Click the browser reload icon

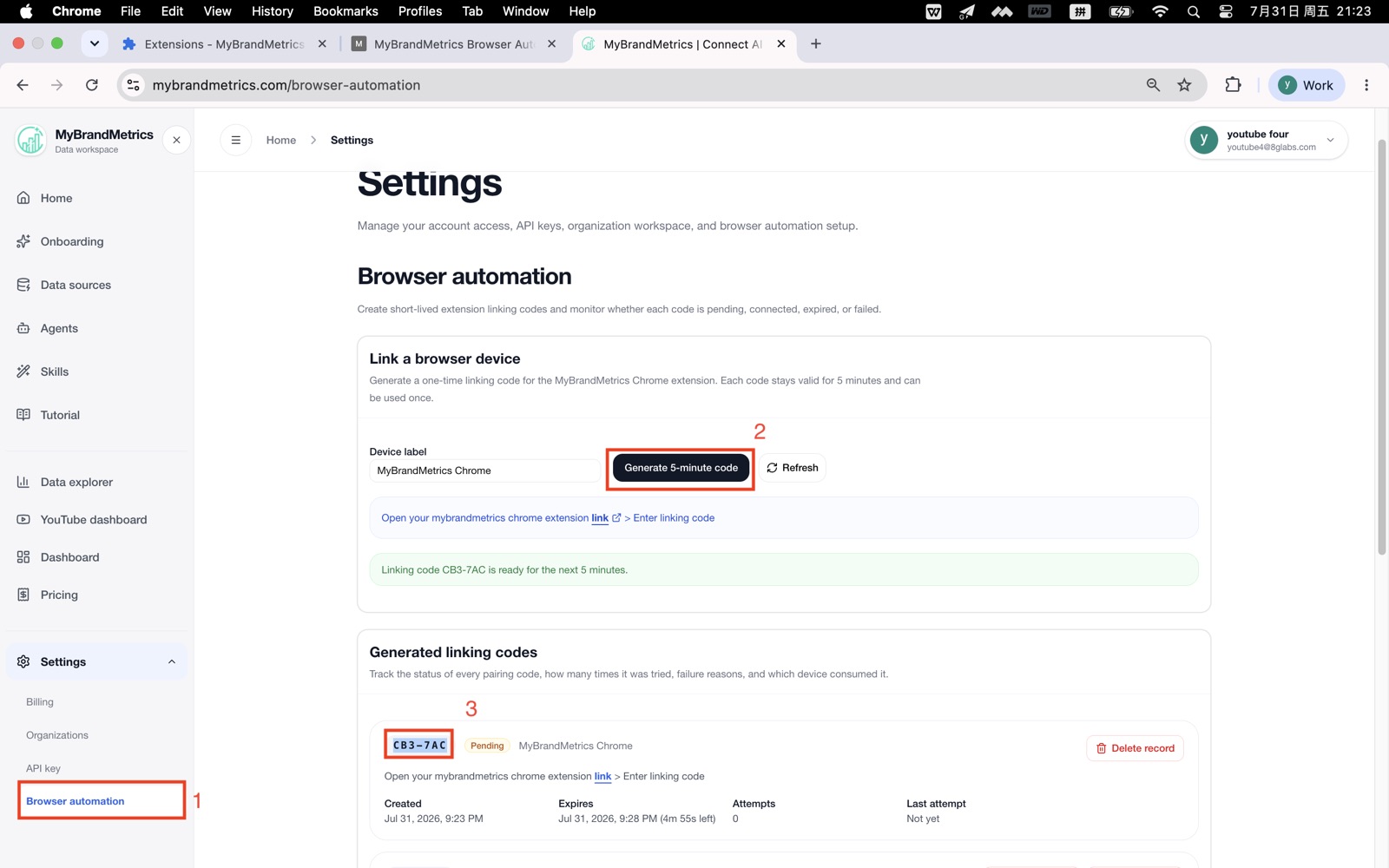(x=92, y=85)
